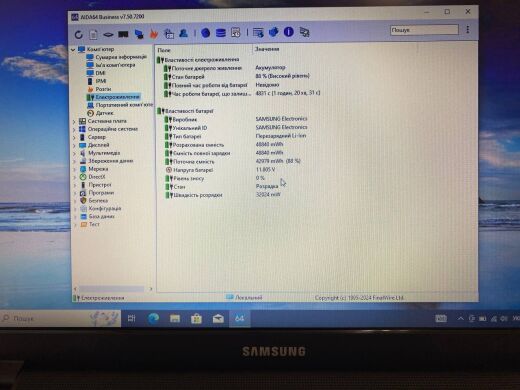This screenshot has height=390, width=520.
Task: Open the blue database stack toolbar icon
Action: (x=220, y=33)
